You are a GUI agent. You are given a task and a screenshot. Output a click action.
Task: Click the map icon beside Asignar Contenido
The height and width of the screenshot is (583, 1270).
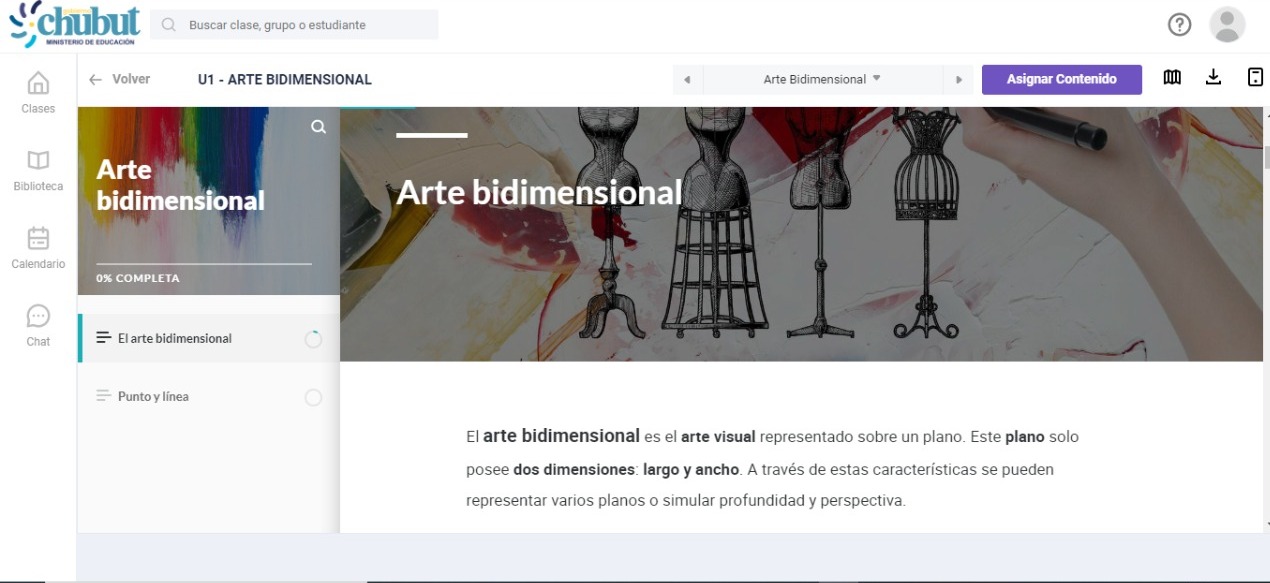pyautogui.click(x=1172, y=78)
